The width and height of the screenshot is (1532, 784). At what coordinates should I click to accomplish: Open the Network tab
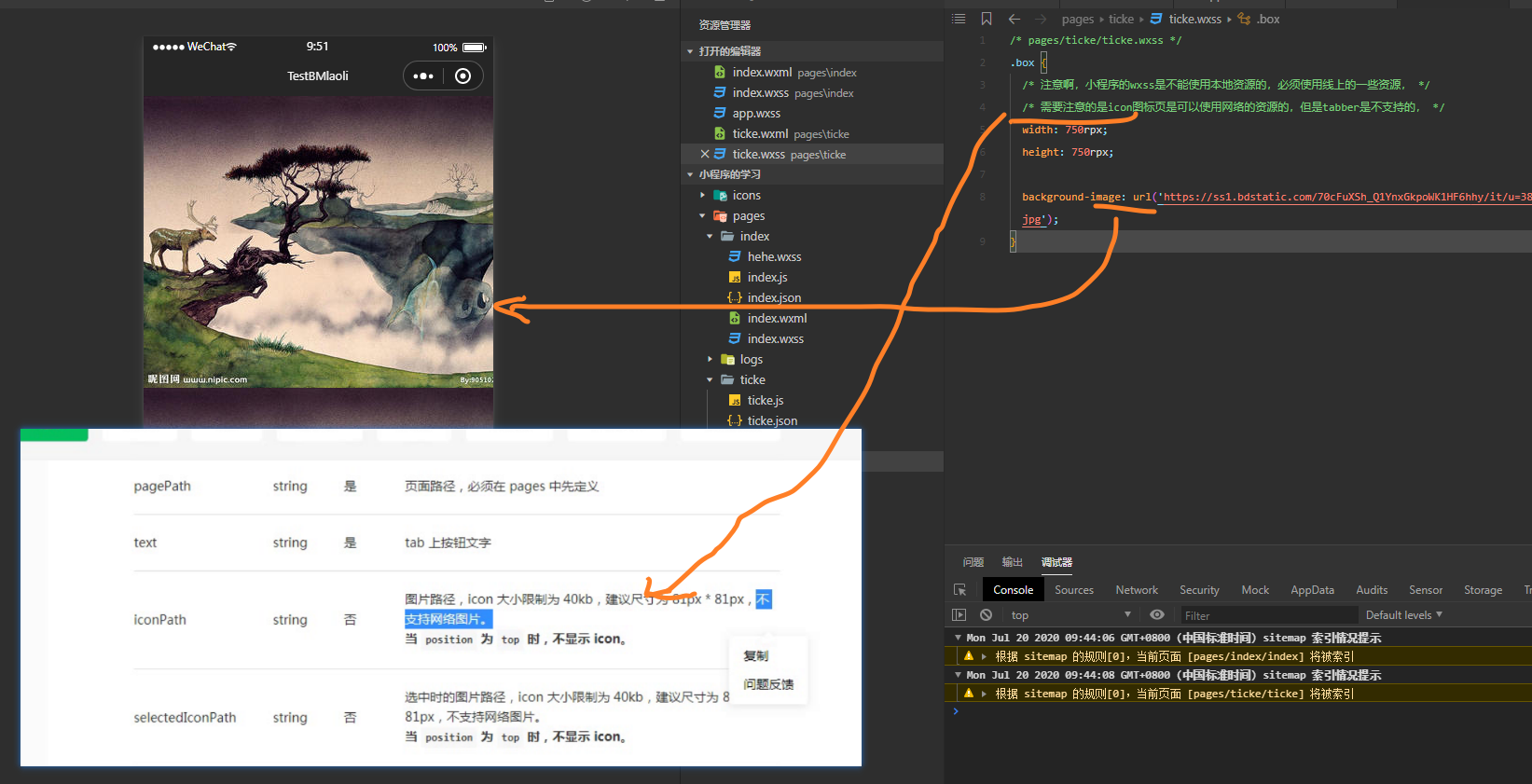point(1137,590)
